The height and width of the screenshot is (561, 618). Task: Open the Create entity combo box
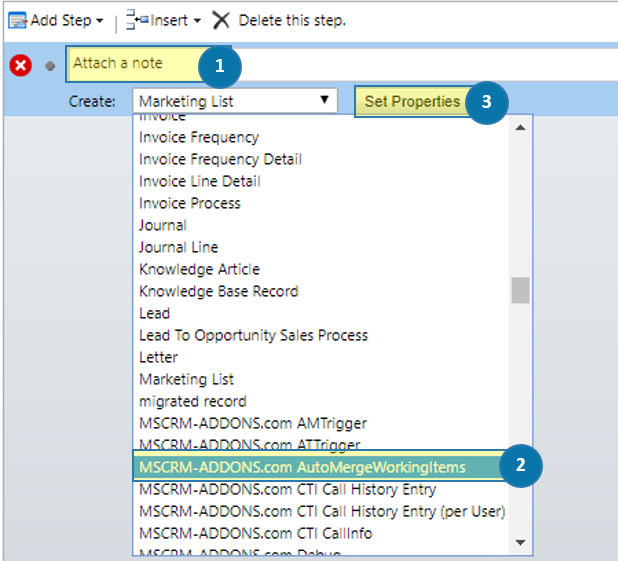(x=235, y=101)
